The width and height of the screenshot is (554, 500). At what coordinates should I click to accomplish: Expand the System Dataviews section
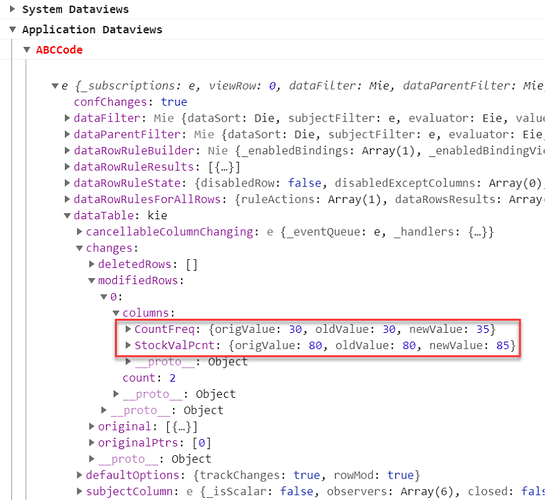pos(12,9)
